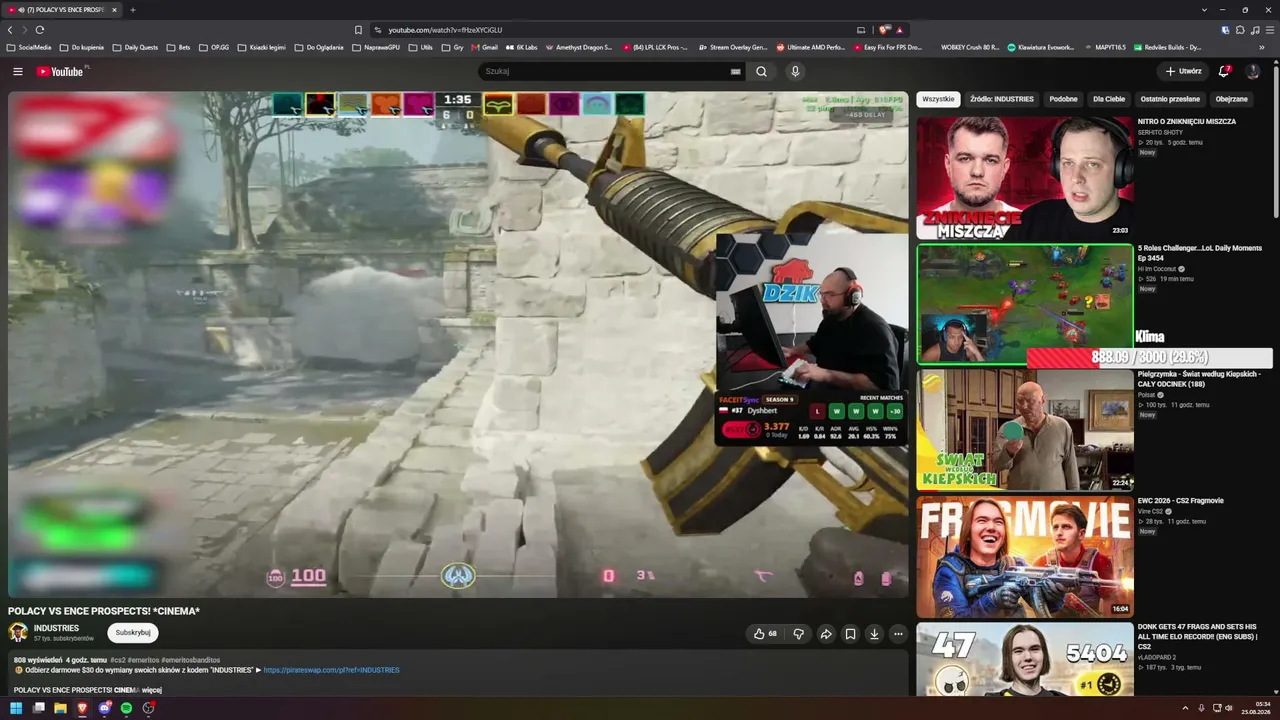Select the Źródło: INDUSTRIES filter chip

point(1002,99)
